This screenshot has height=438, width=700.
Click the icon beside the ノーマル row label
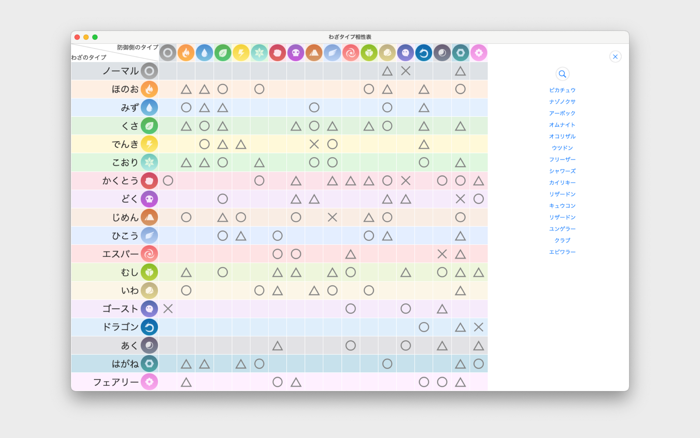(x=150, y=71)
